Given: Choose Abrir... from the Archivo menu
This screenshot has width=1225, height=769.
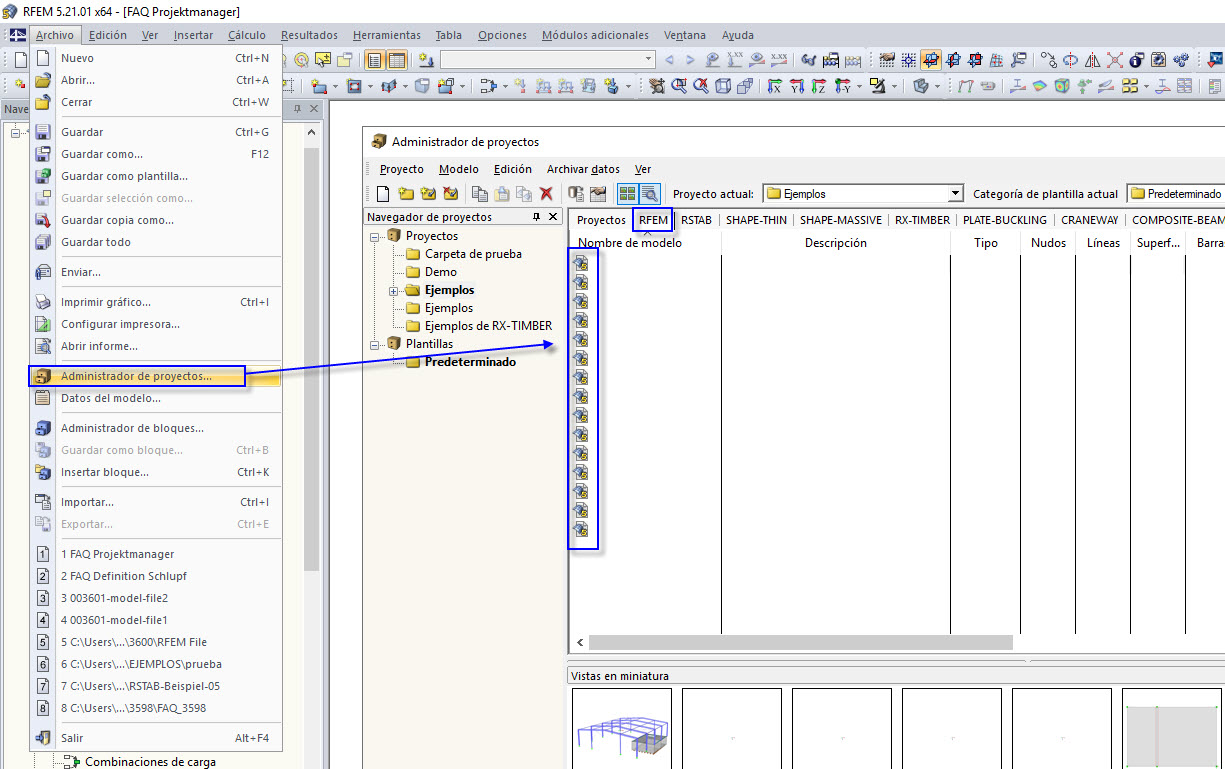Looking at the screenshot, I should pyautogui.click(x=156, y=80).
